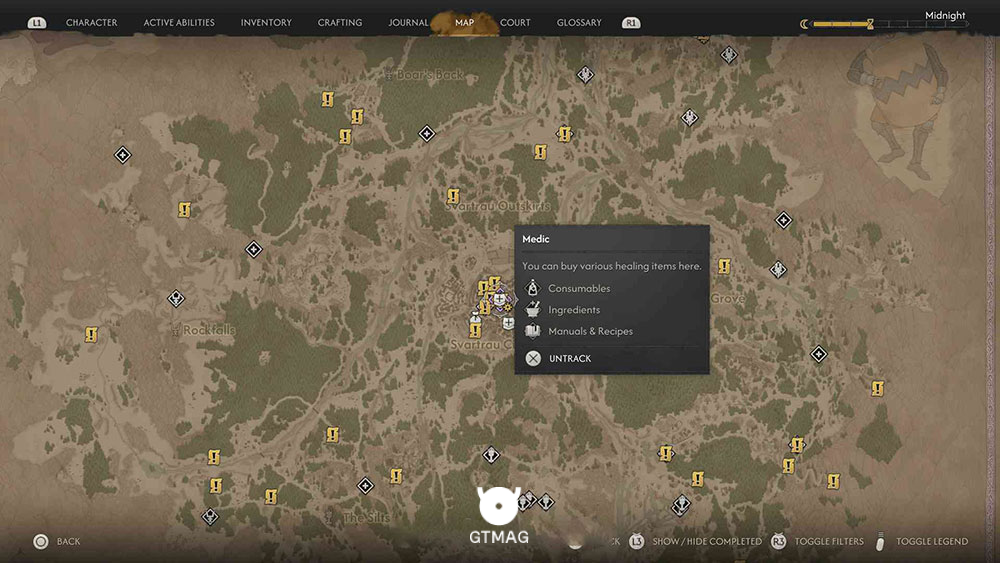This screenshot has height=563, width=1000.
Task: Select quest marker directly above Svartrau Outskirts label
Action: click(453, 196)
